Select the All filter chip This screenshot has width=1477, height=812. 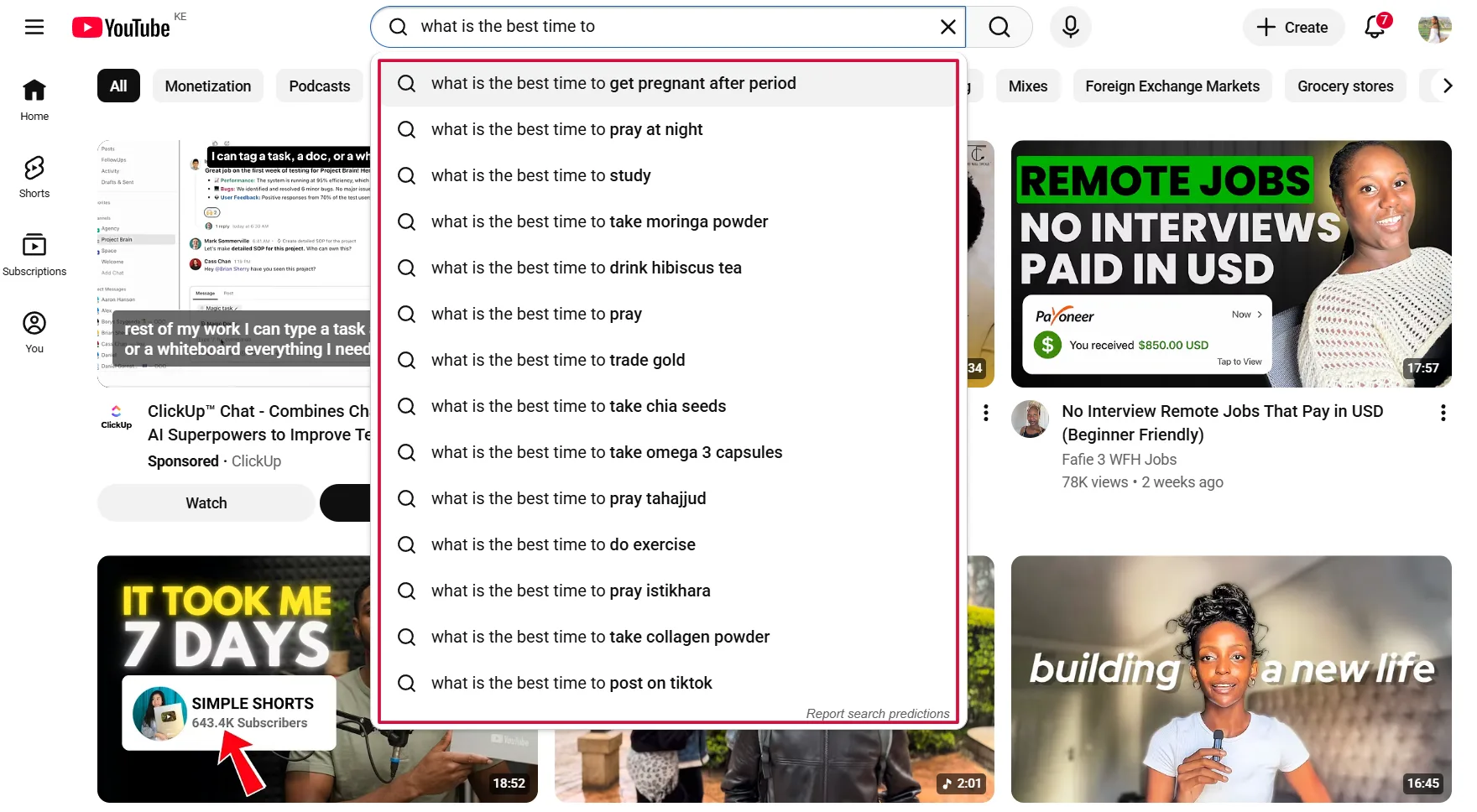click(x=118, y=86)
